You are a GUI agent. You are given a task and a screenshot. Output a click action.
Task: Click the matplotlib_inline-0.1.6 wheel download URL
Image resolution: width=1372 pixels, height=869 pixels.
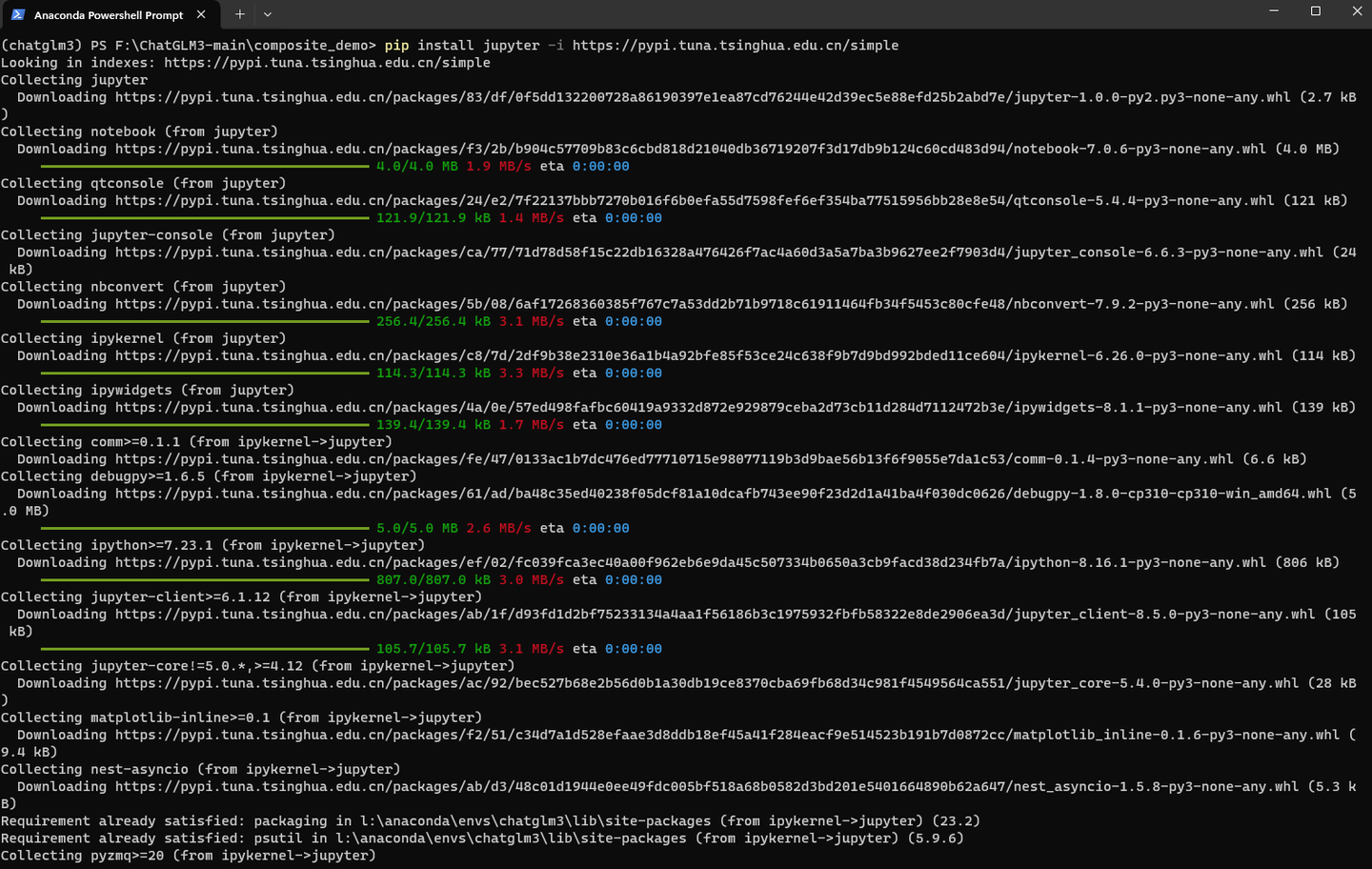(x=728, y=735)
